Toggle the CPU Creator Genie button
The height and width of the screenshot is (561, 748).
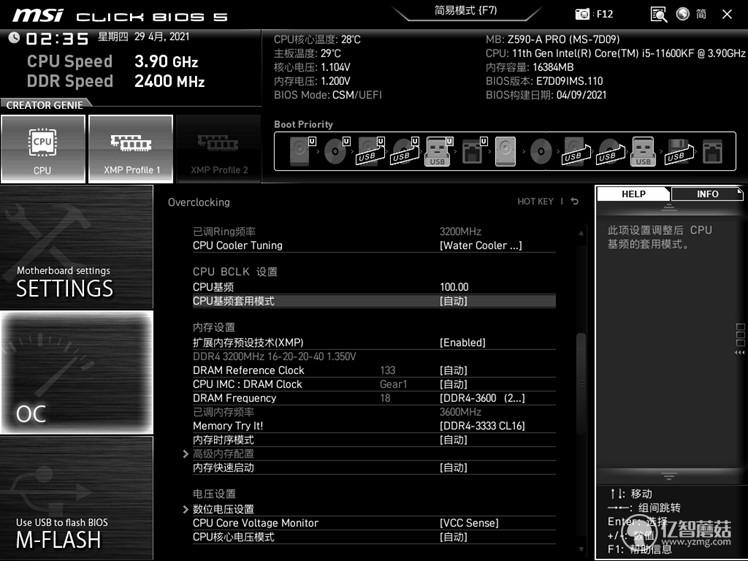click(43, 149)
